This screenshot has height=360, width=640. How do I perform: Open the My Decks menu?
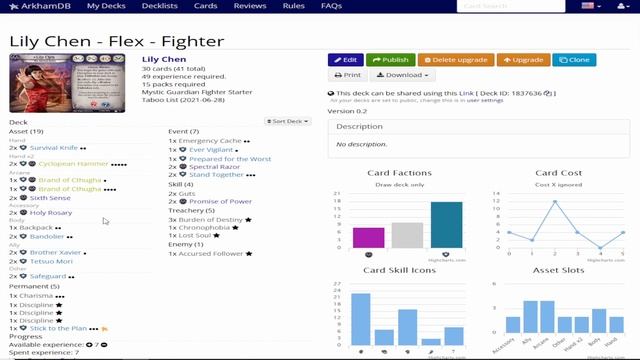(x=106, y=6)
